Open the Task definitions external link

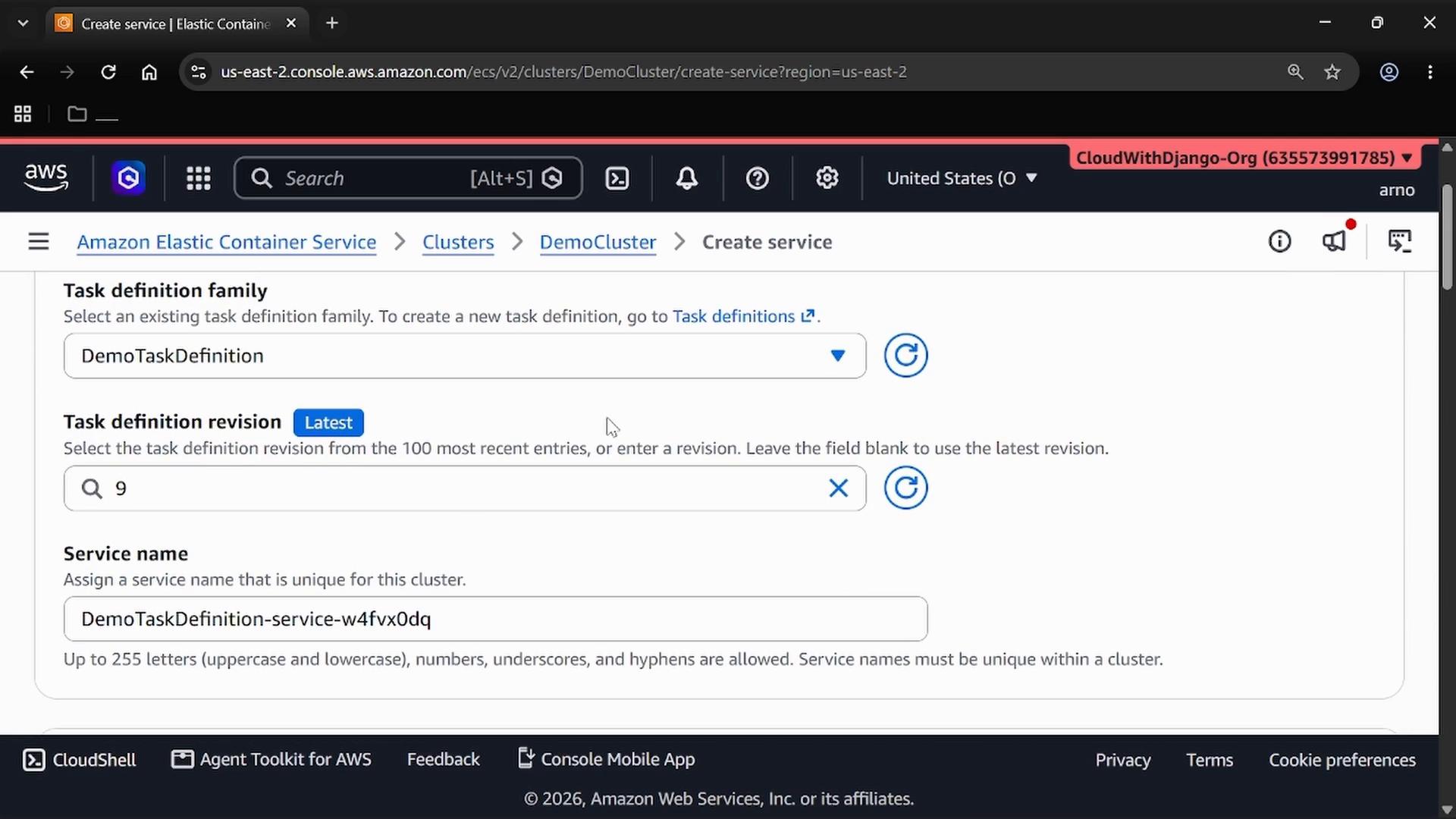(x=743, y=316)
